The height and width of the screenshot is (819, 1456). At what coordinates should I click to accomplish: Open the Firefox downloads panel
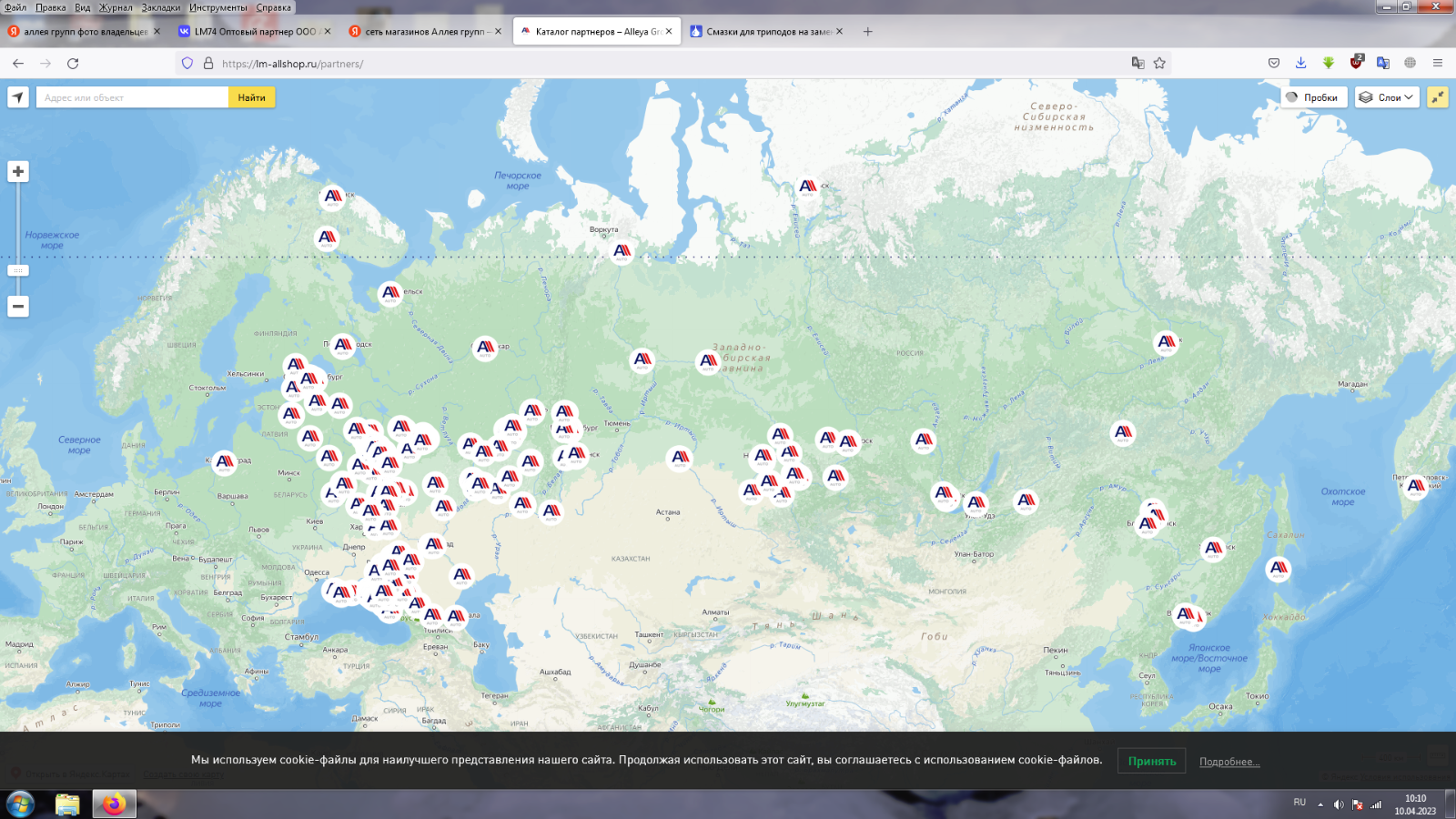pos(1301,63)
